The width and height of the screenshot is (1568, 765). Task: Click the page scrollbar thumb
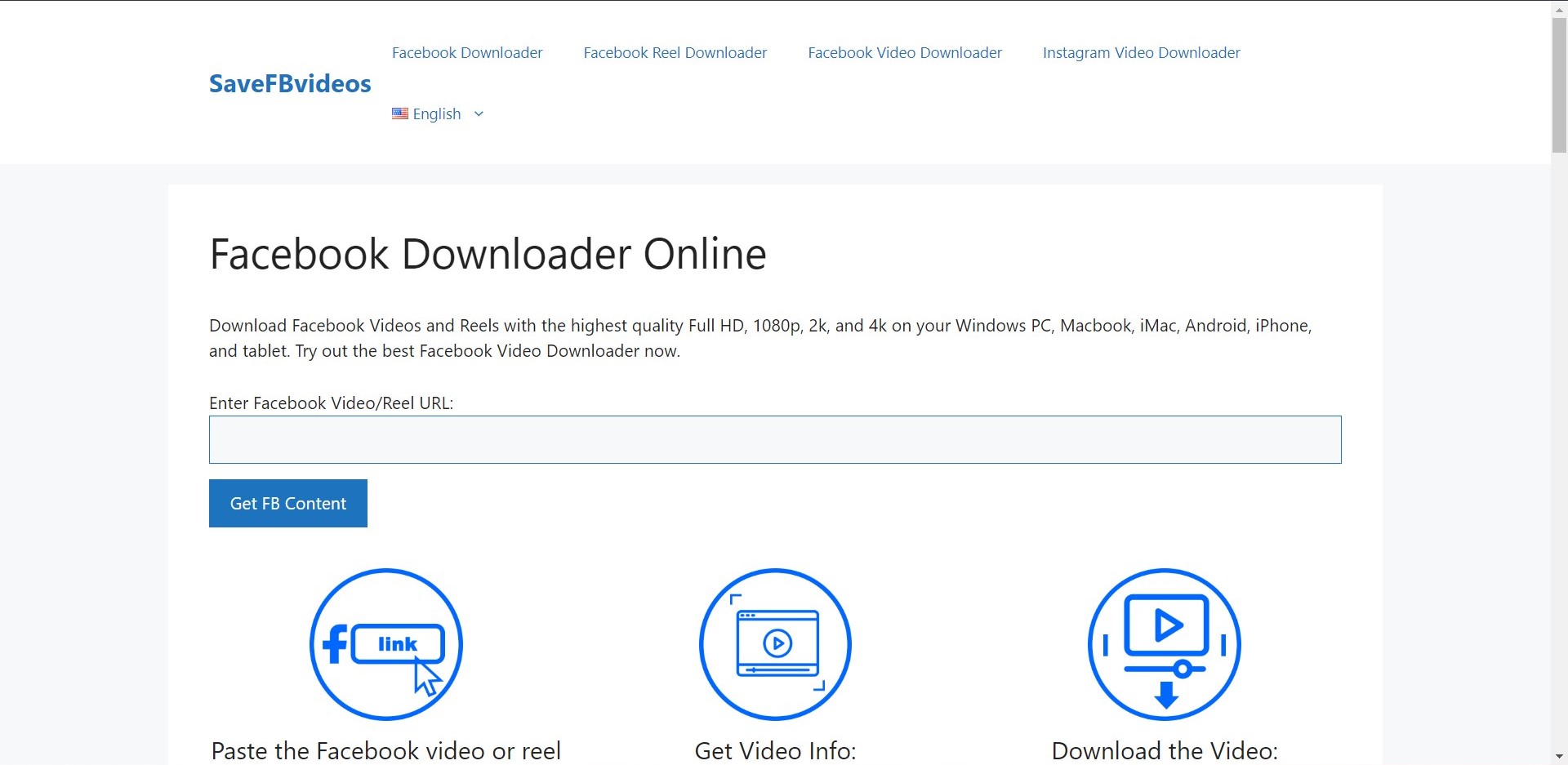pyautogui.click(x=1559, y=85)
